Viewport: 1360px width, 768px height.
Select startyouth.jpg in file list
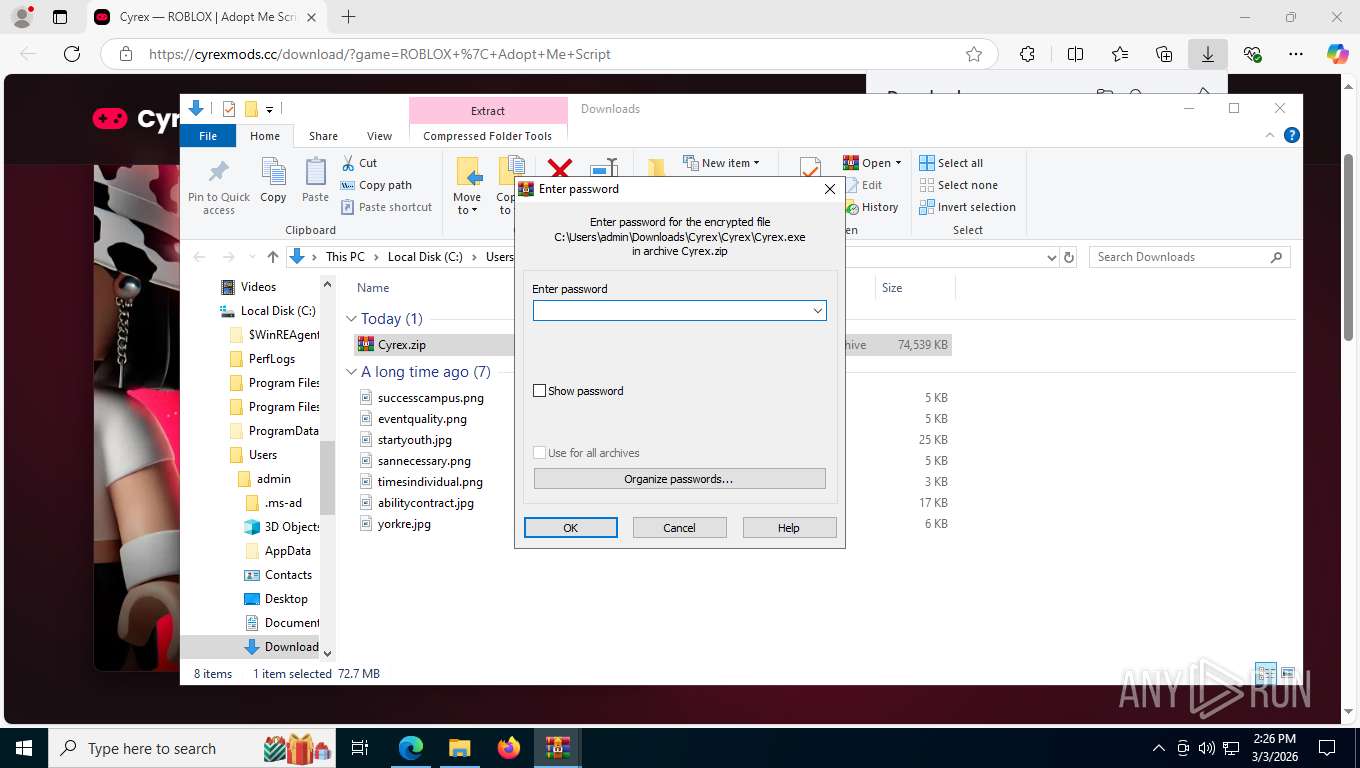[414, 440]
